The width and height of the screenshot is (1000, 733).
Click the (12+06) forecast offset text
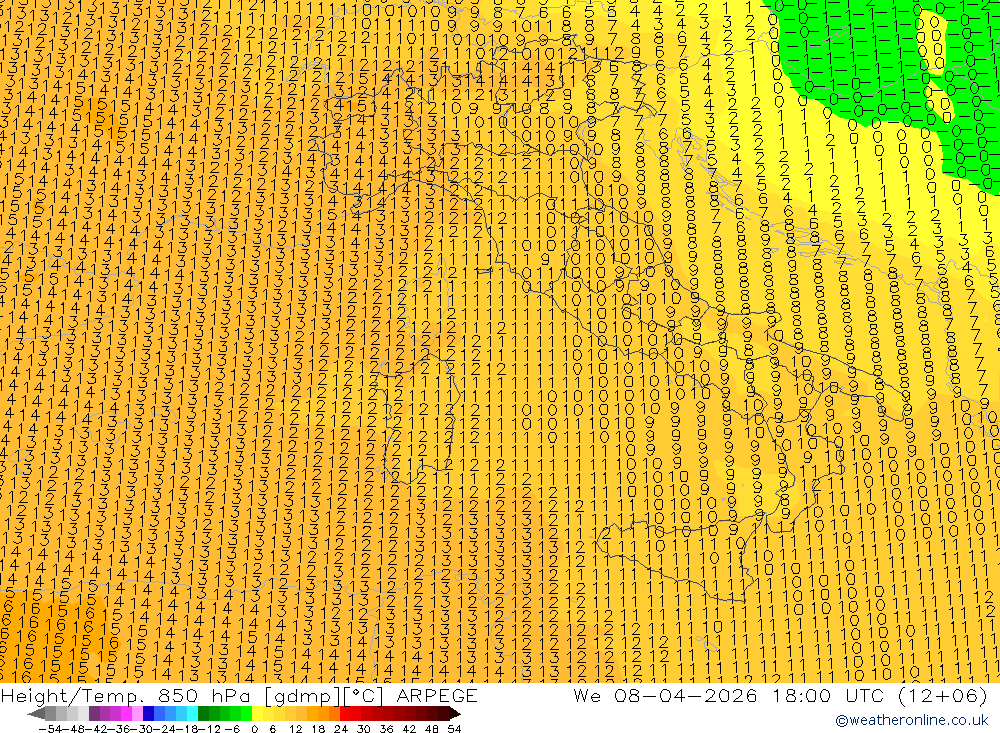[943, 695]
